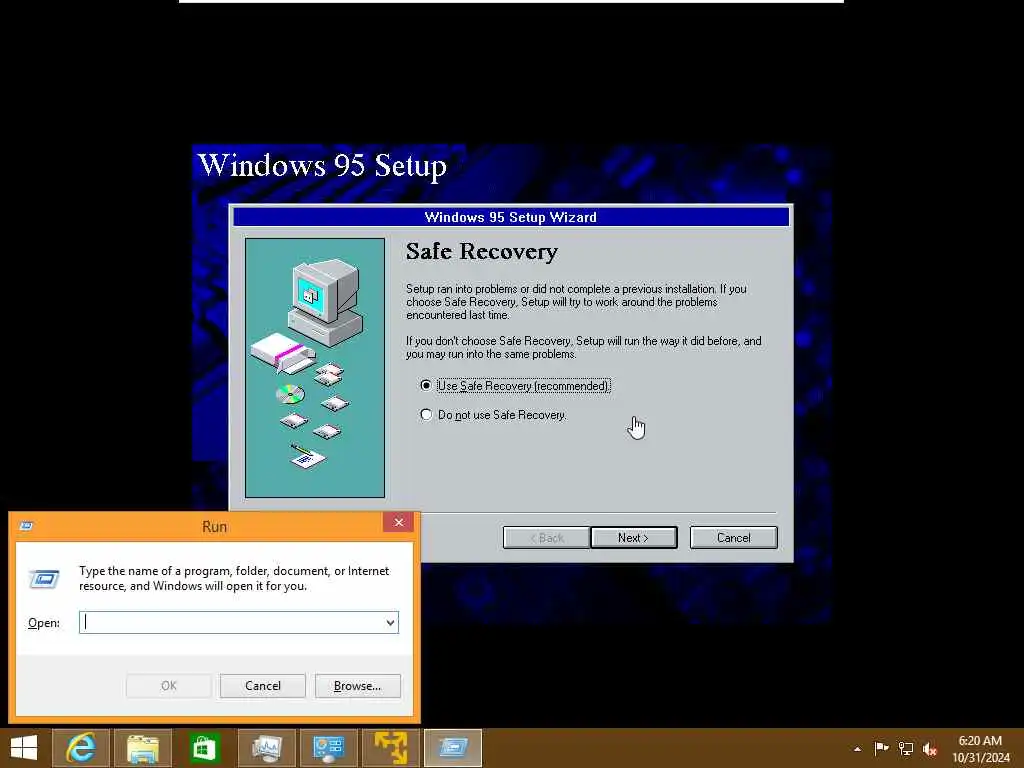The width and height of the screenshot is (1024, 768).
Task: Open File Explorer from taskbar
Action: pyautogui.click(x=142, y=748)
